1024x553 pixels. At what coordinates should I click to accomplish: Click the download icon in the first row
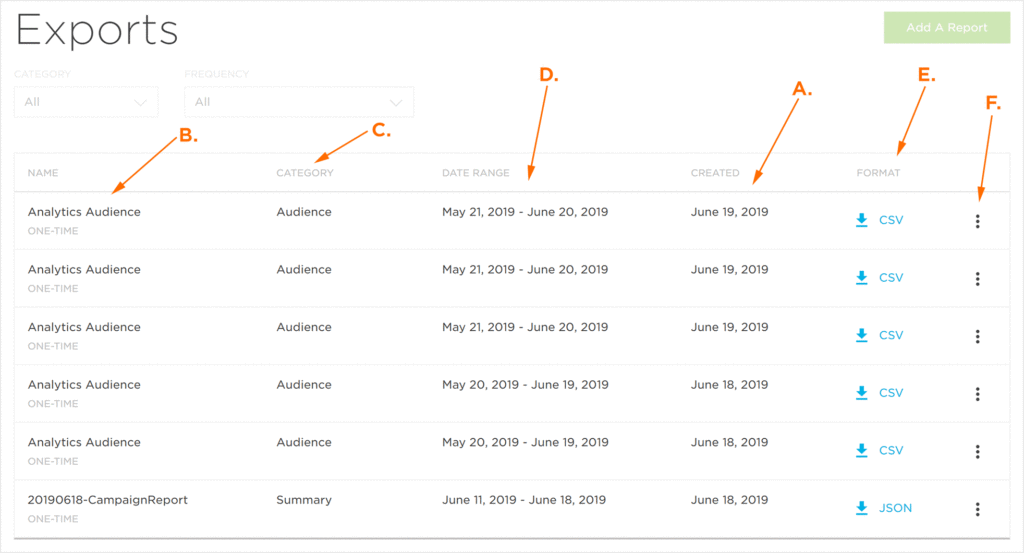(861, 220)
